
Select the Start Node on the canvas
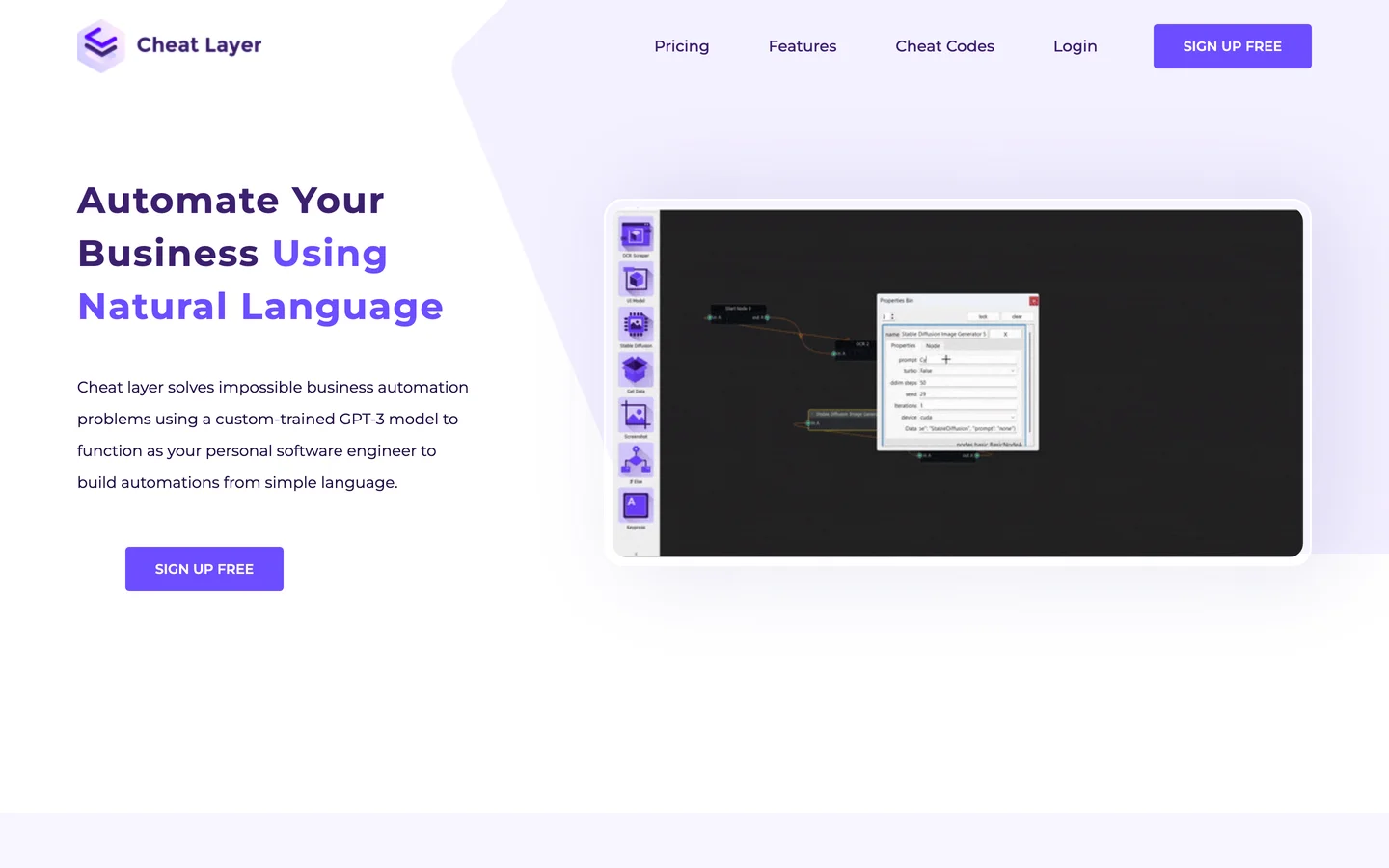pos(738,312)
